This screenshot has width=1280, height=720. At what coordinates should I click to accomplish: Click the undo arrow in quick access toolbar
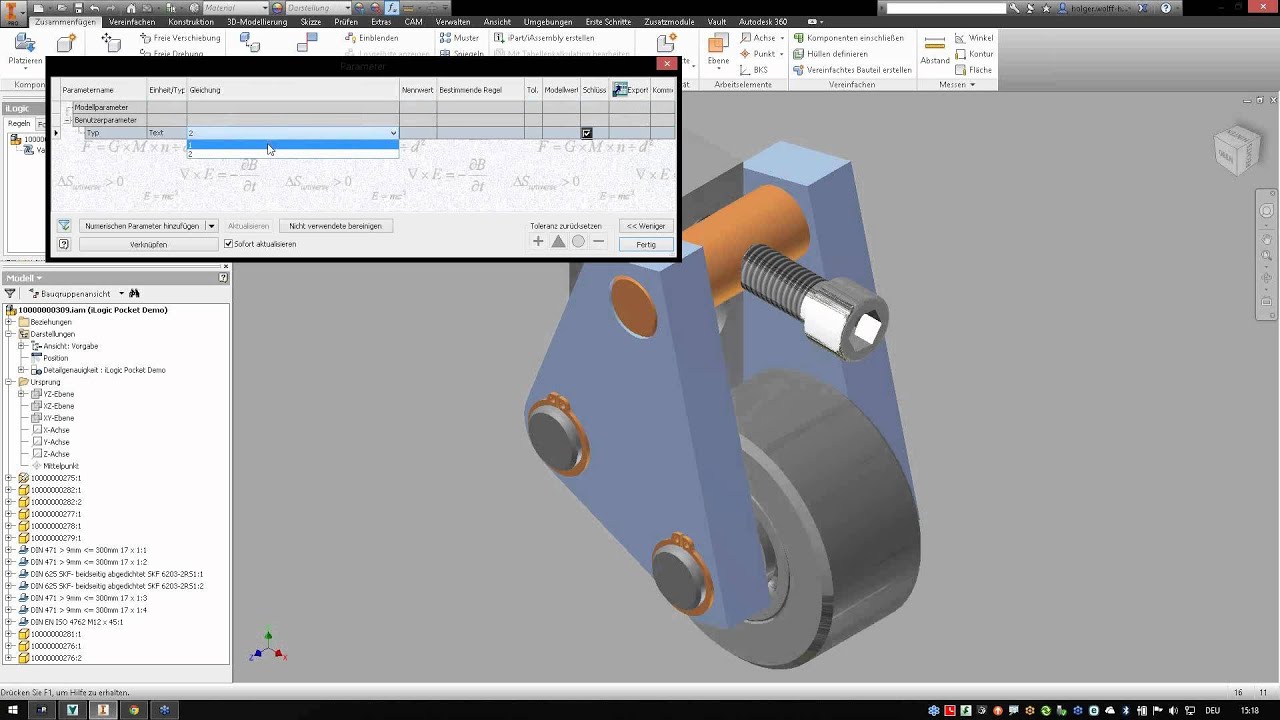[94, 8]
